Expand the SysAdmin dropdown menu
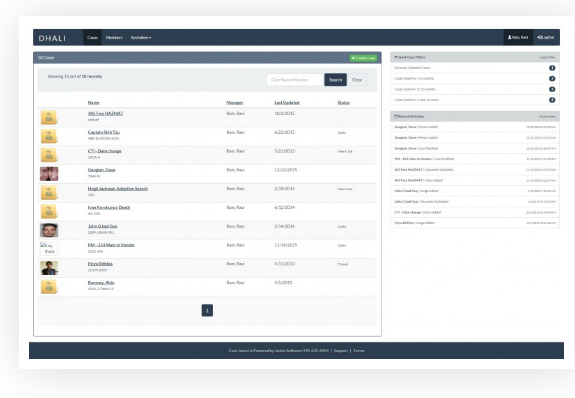The width and height of the screenshot is (575, 398). click(x=141, y=37)
